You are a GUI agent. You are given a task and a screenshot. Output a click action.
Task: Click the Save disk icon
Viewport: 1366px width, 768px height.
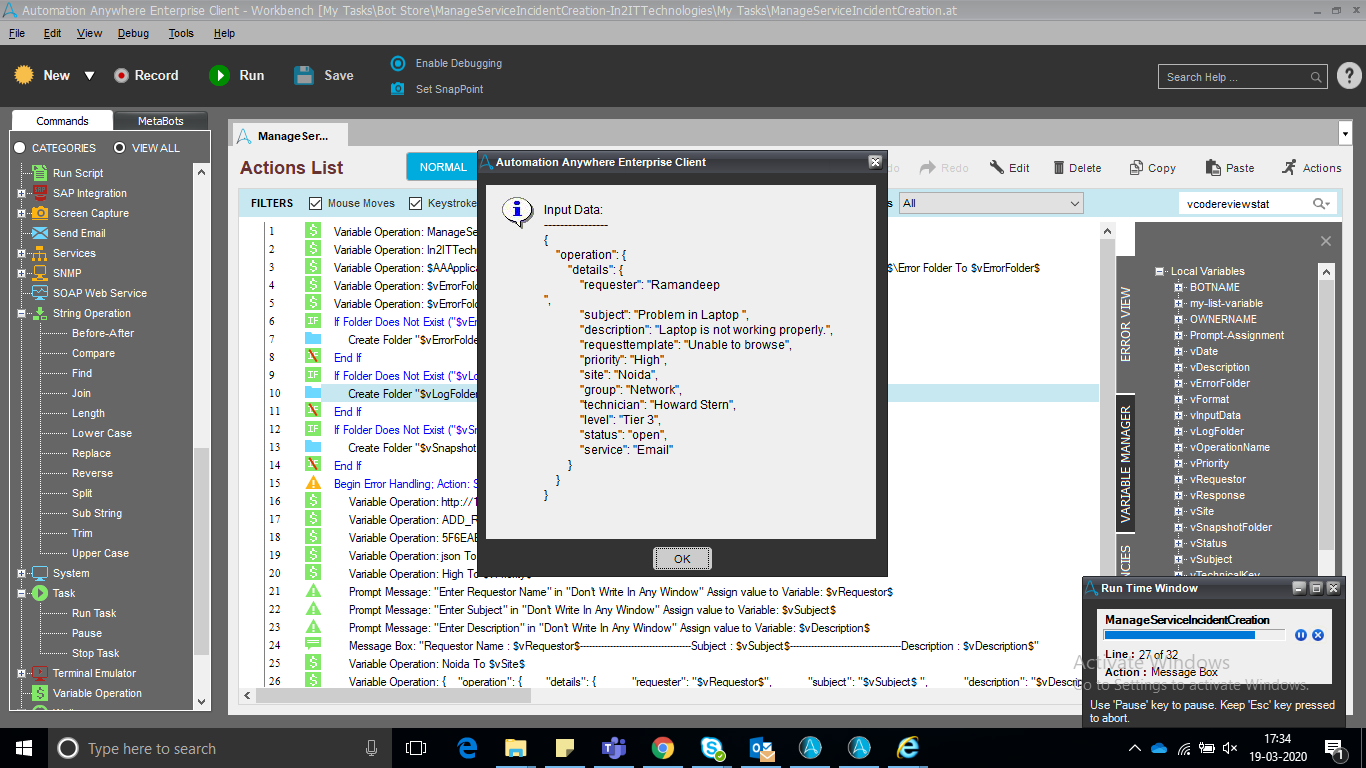pos(304,76)
